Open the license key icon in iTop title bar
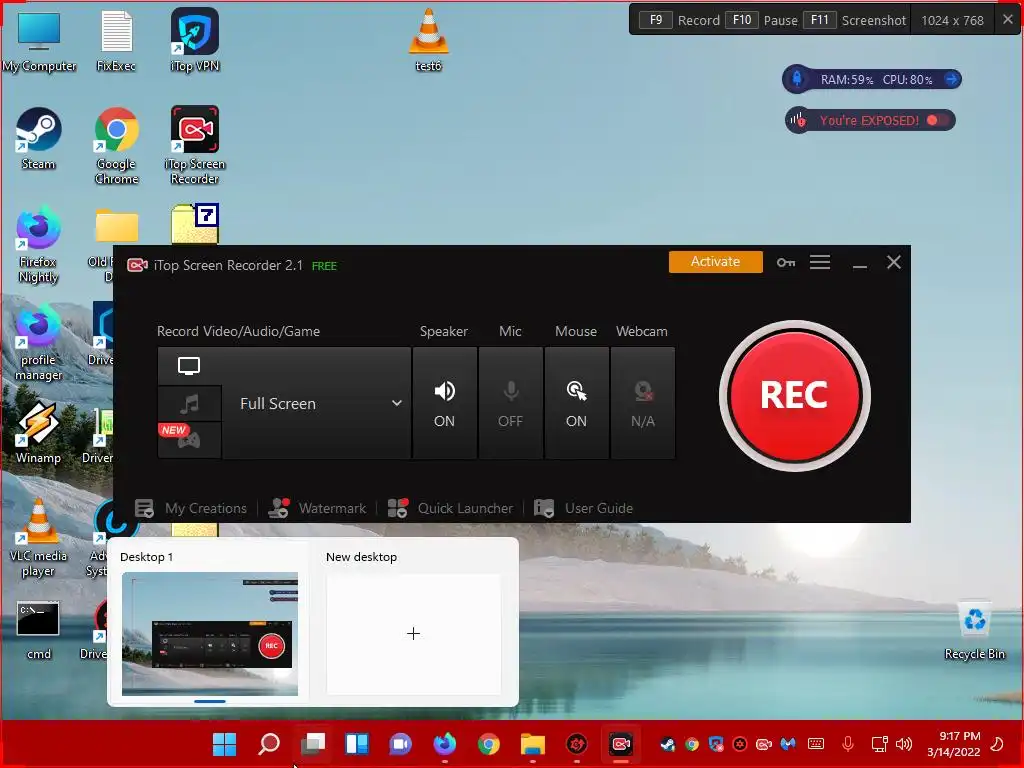The image size is (1024, 768). coord(786,263)
